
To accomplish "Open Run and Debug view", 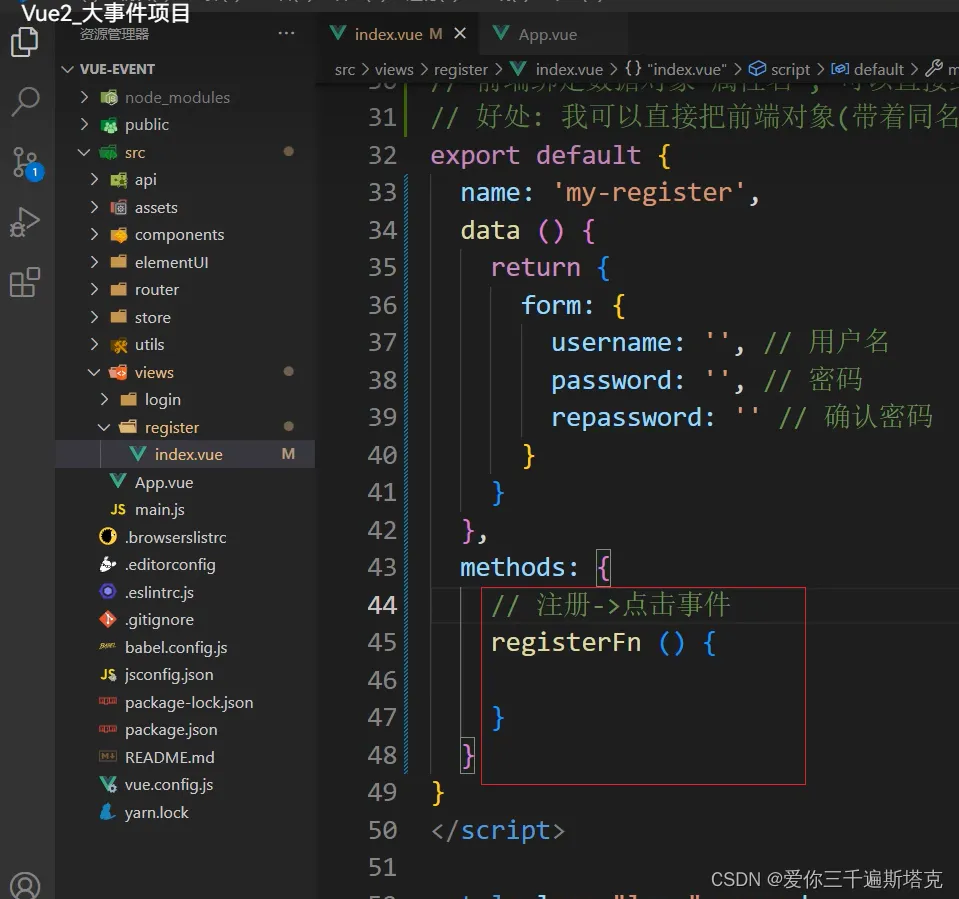I will coord(24,222).
